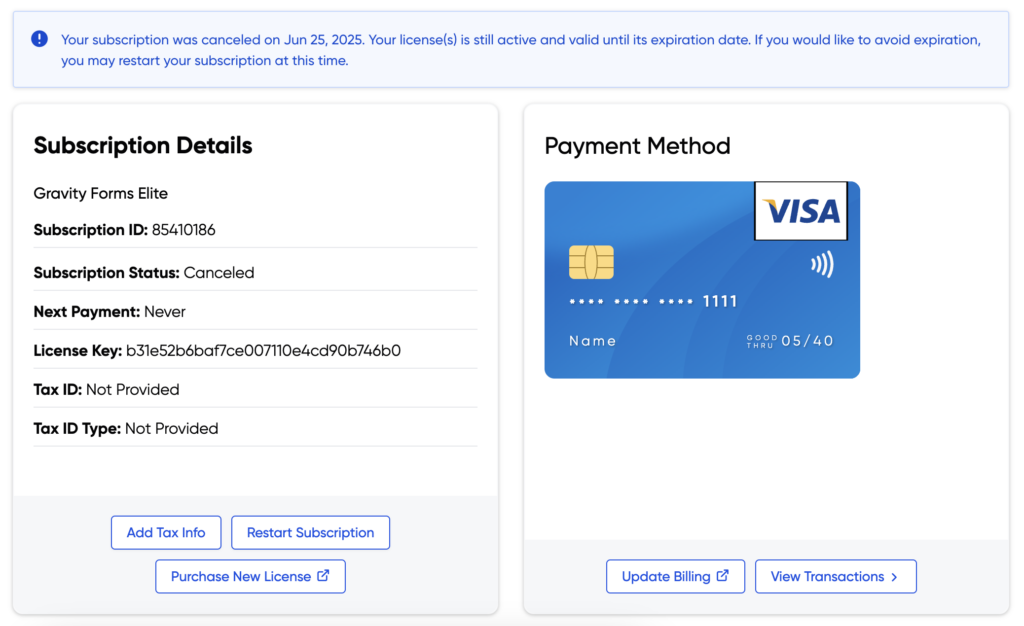This screenshot has height=626, width=1024.
Task: Open Purchase New License page
Action: coord(250,576)
